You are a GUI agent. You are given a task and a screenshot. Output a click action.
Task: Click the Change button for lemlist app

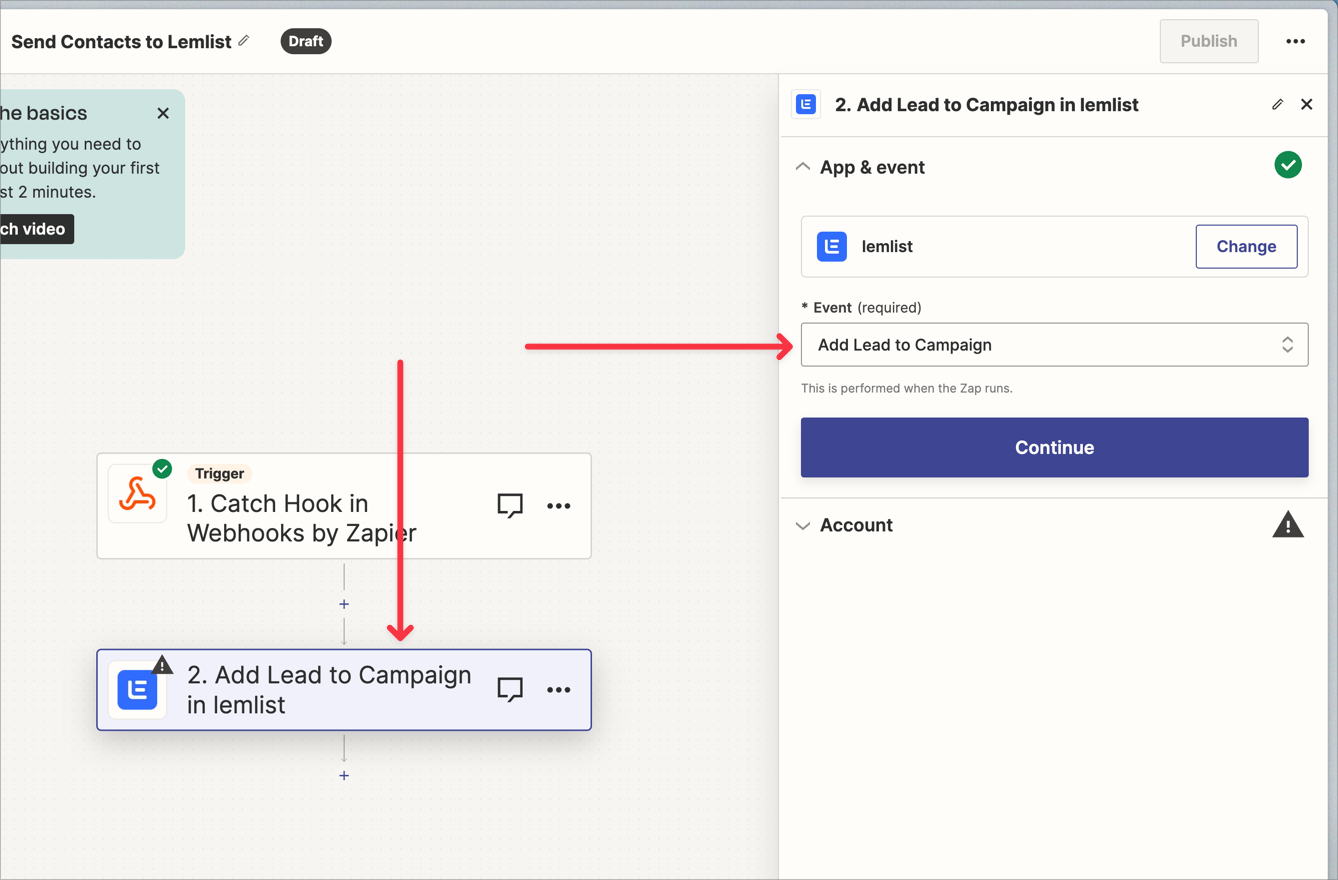click(x=1245, y=246)
